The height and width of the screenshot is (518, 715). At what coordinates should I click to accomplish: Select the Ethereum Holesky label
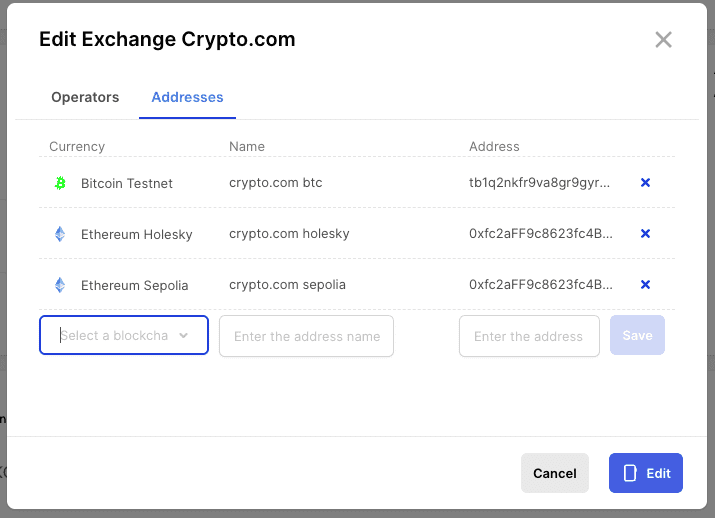click(x=137, y=234)
